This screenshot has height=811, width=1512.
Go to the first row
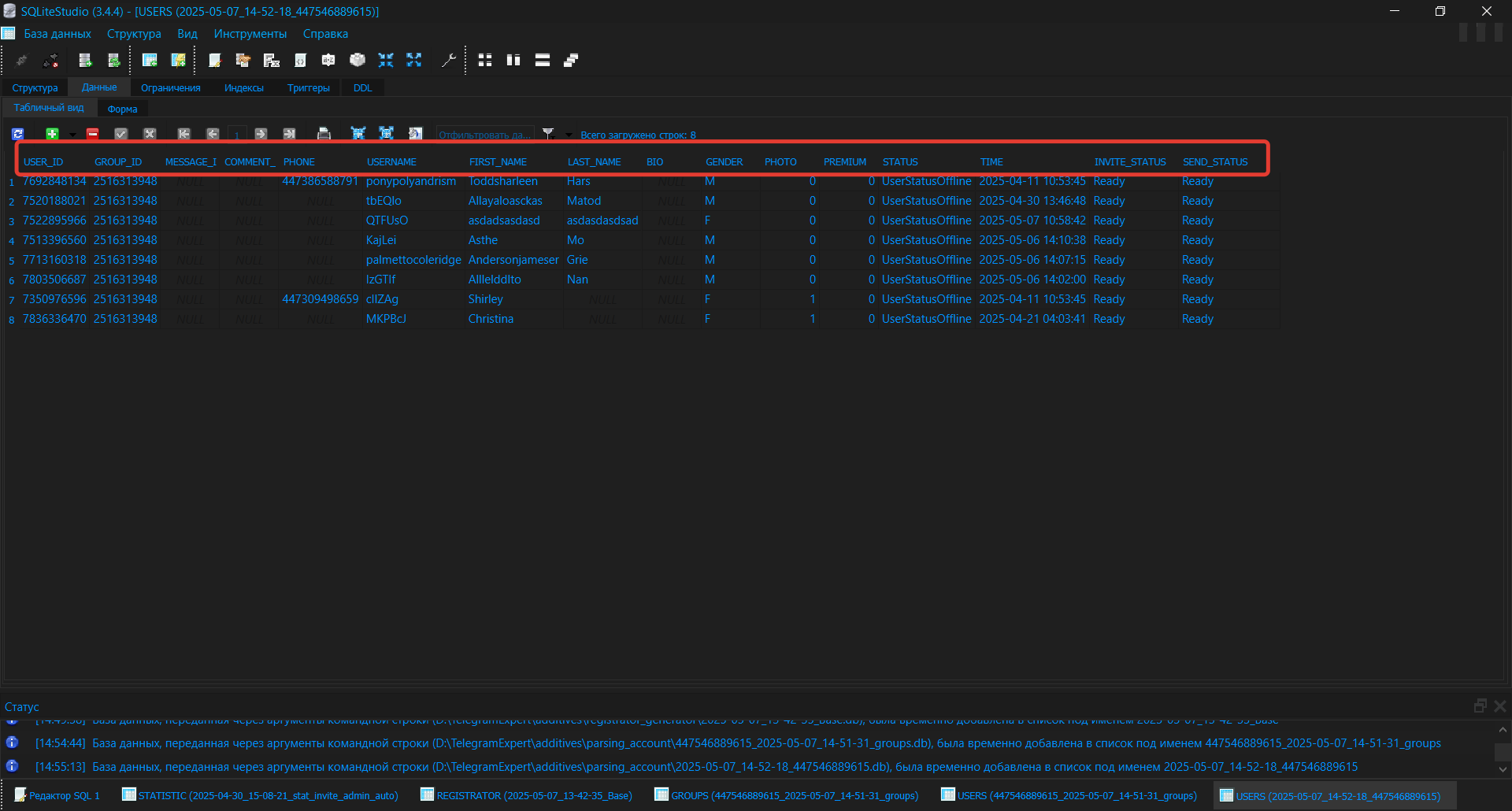pos(184,134)
